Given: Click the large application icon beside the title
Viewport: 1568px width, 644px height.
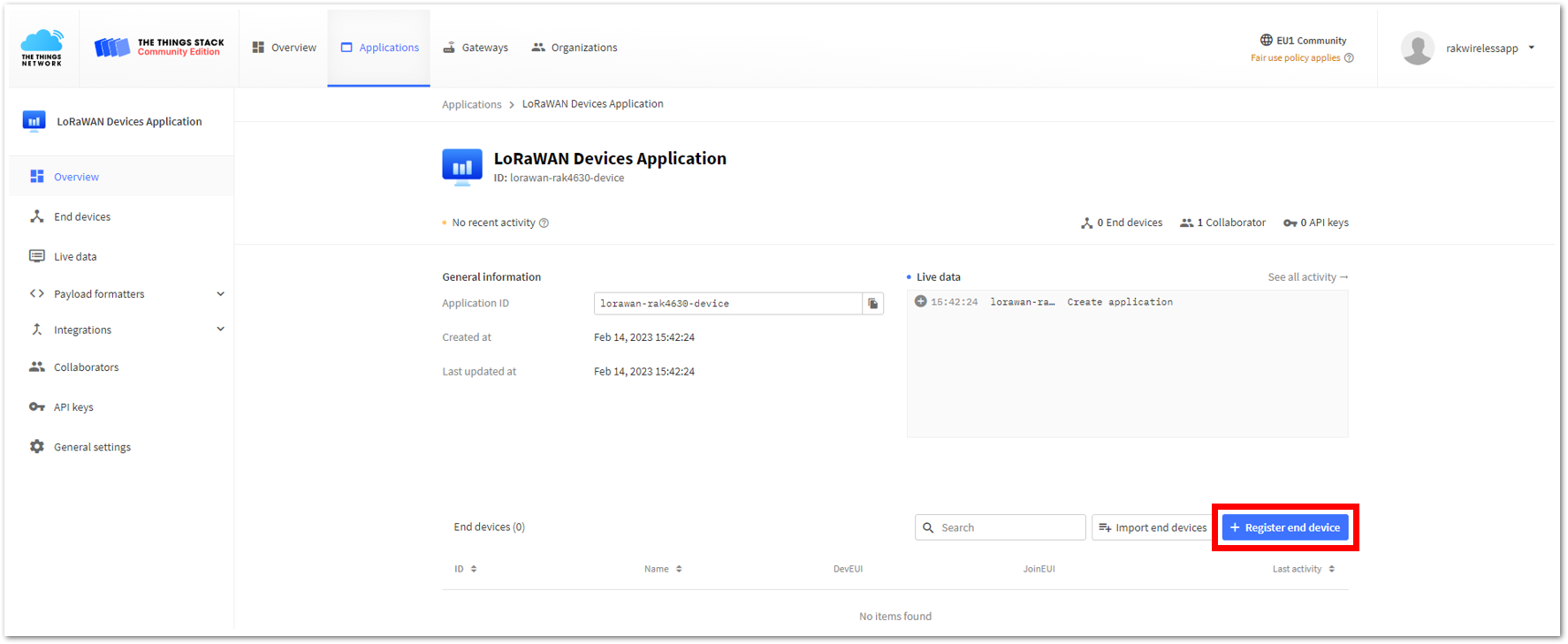Looking at the screenshot, I should coord(462,167).
